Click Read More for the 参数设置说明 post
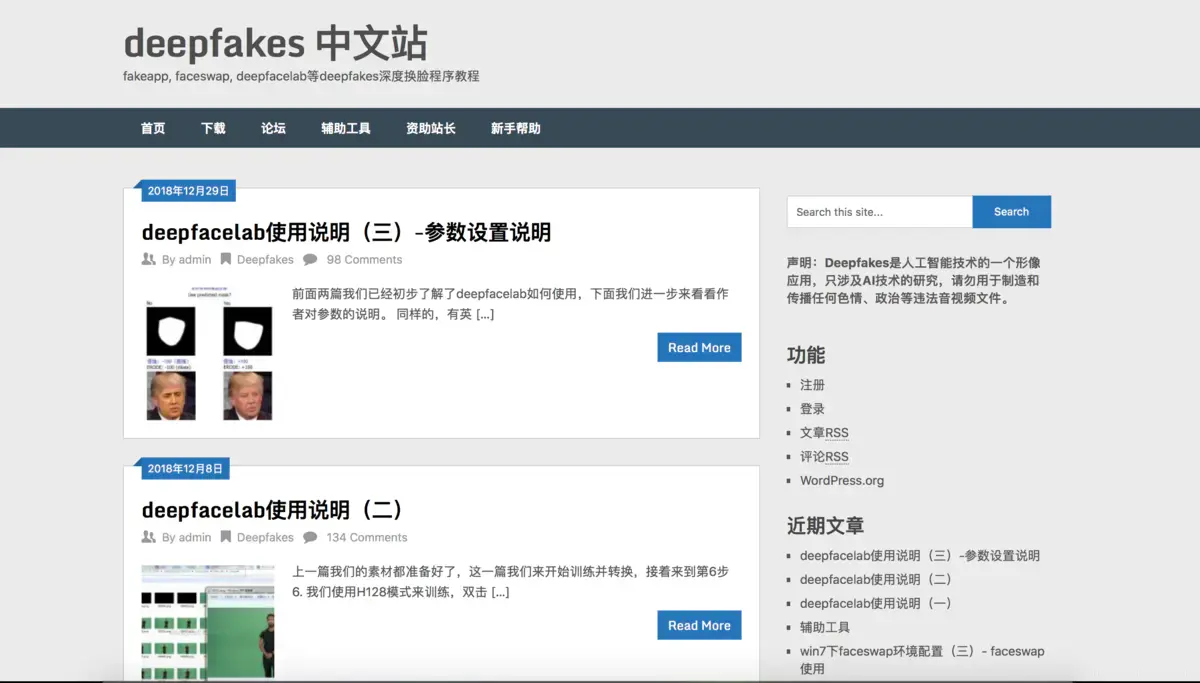This screenshot has width=1200, height=683. point(699,347)
